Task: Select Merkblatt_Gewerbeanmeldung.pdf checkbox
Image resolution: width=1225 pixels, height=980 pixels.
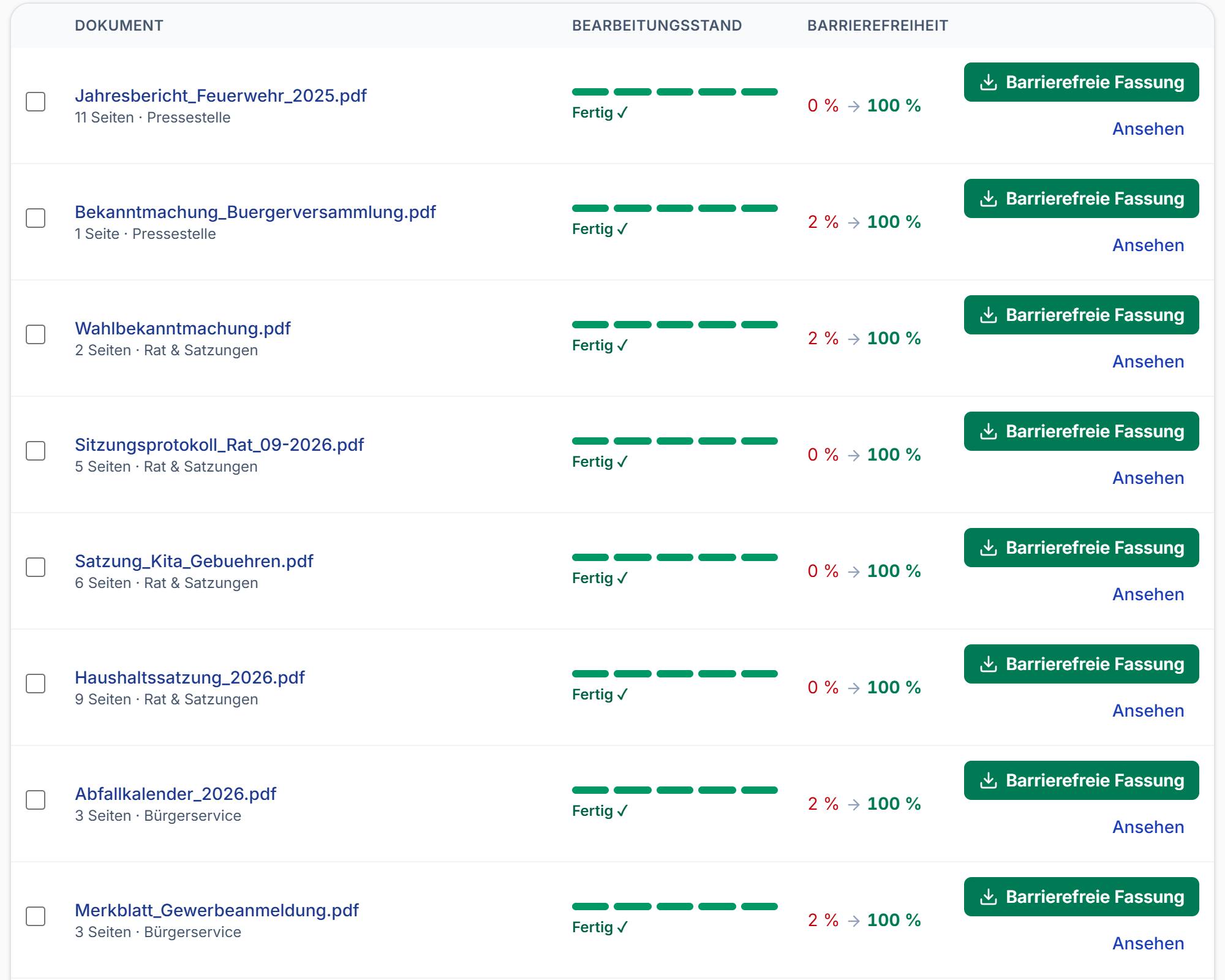Action: [36, 916]
